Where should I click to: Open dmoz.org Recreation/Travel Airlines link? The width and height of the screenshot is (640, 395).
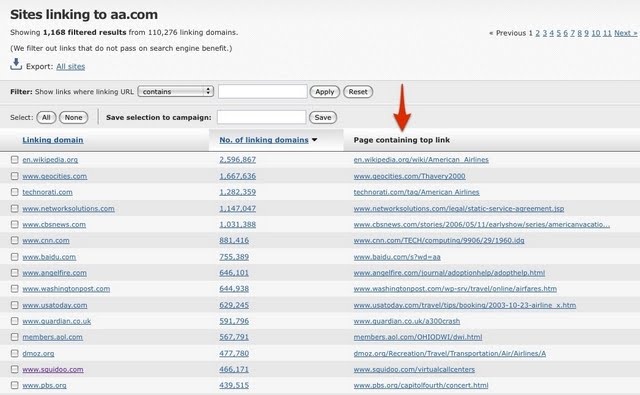(449, 353)
